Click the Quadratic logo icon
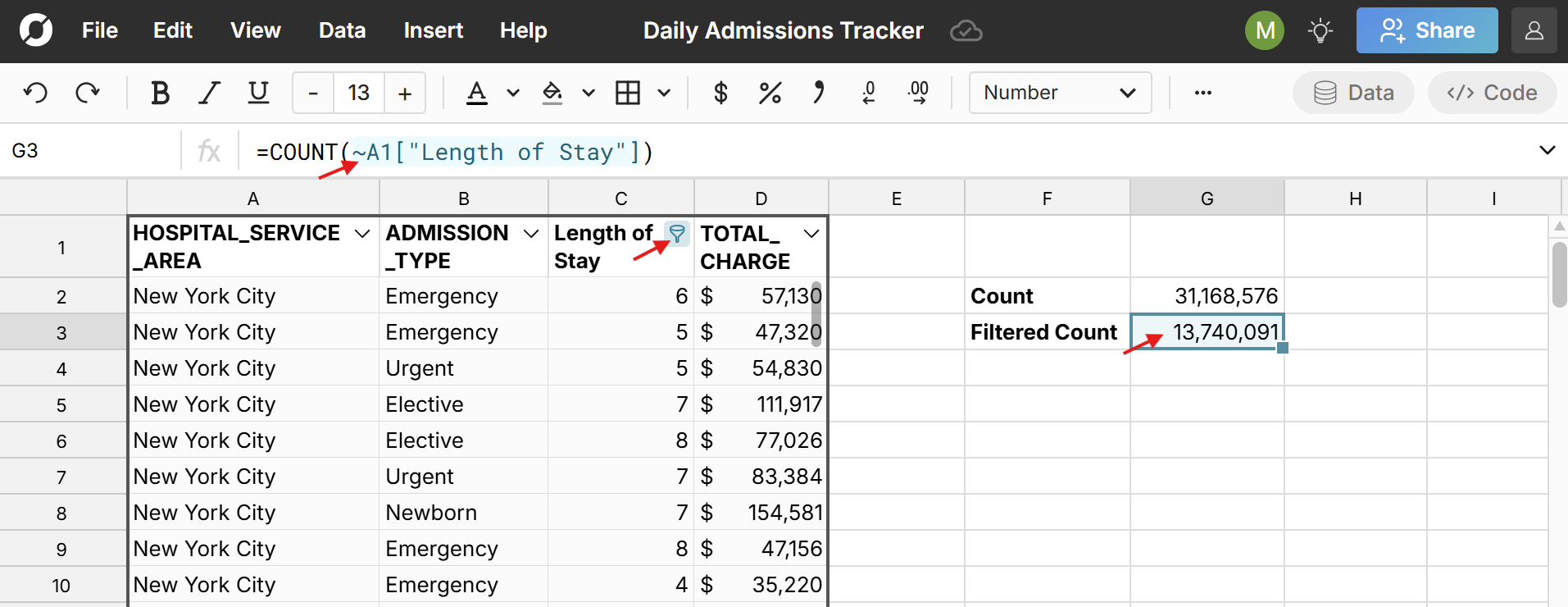The image size is (1568, 607). point(36,30)
